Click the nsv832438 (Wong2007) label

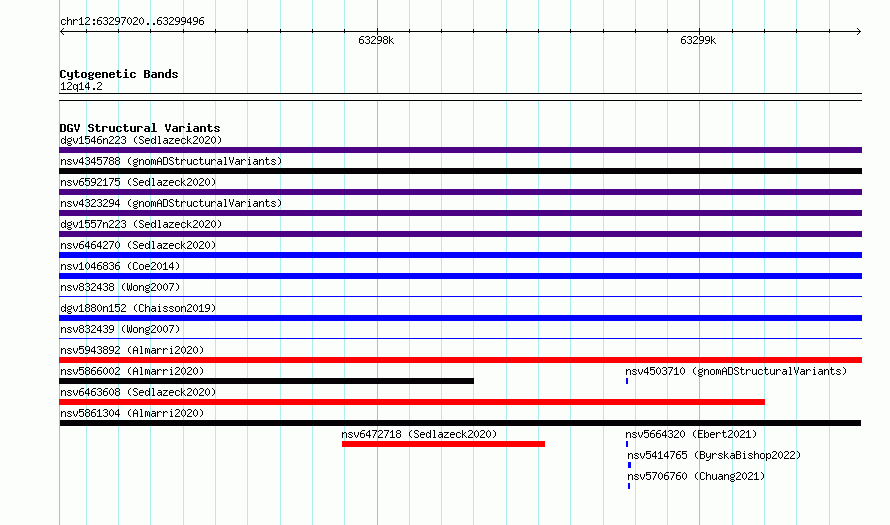[120, 287]
